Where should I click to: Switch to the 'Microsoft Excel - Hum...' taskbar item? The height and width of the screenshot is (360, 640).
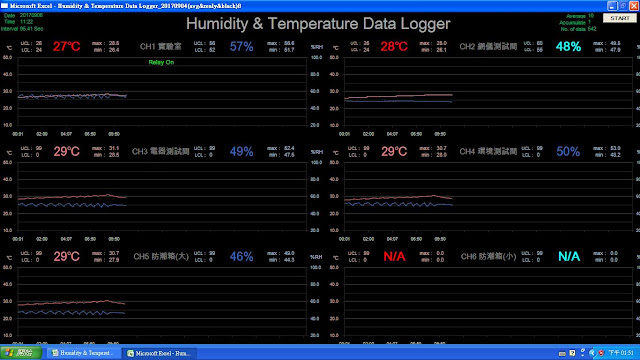[x=159, y=353]
